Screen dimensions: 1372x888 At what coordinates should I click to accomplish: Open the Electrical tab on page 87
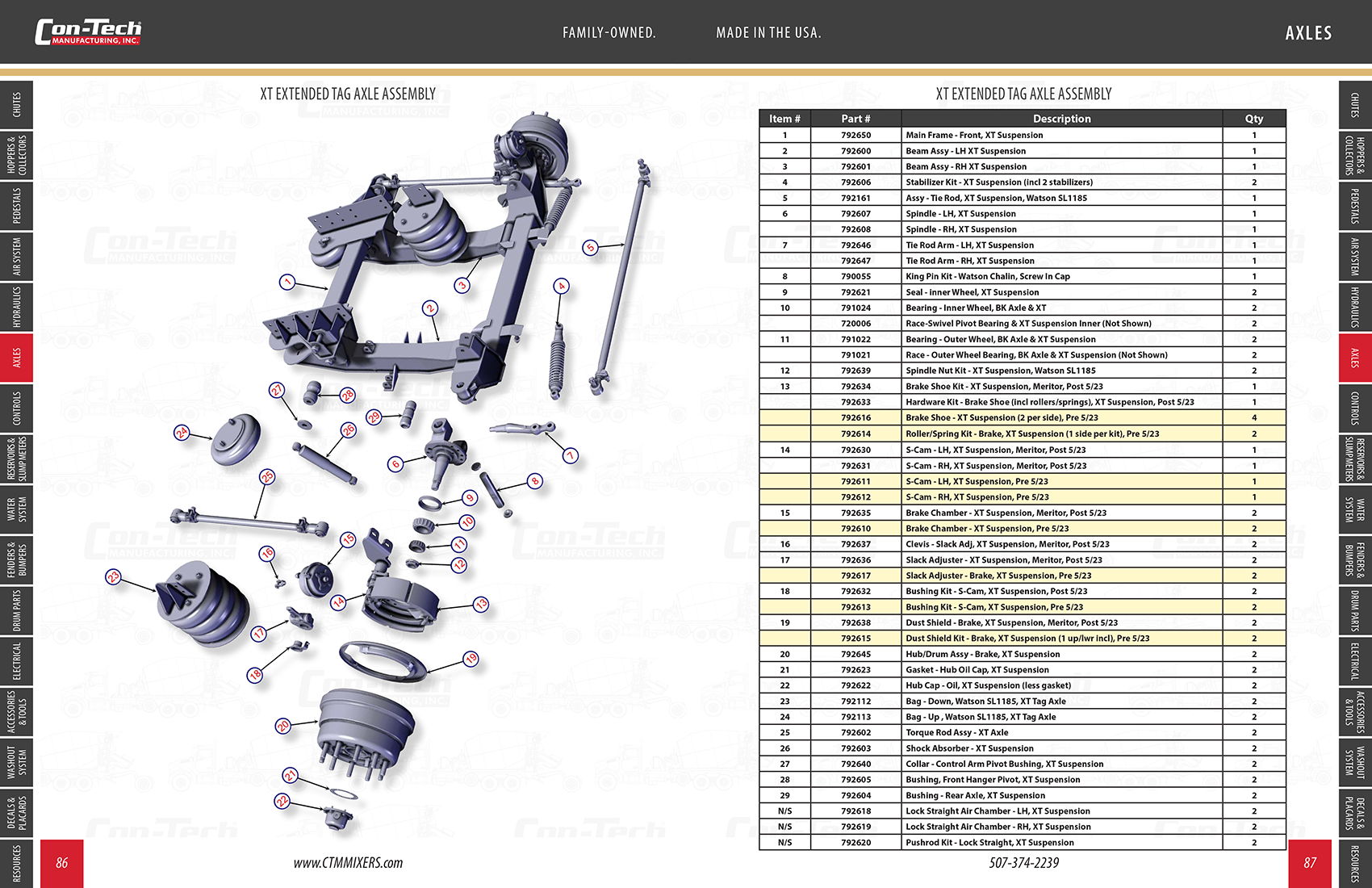[1355, 661]
